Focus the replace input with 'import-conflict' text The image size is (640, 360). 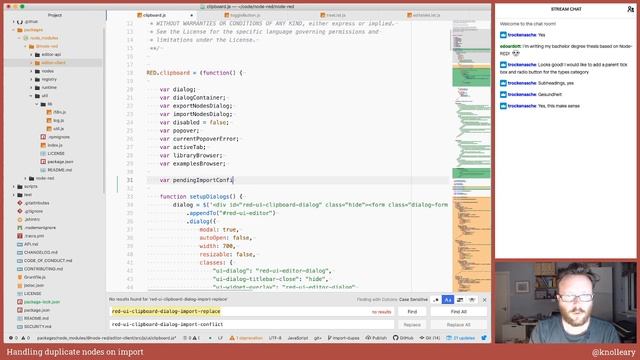(x=252, y=324)
